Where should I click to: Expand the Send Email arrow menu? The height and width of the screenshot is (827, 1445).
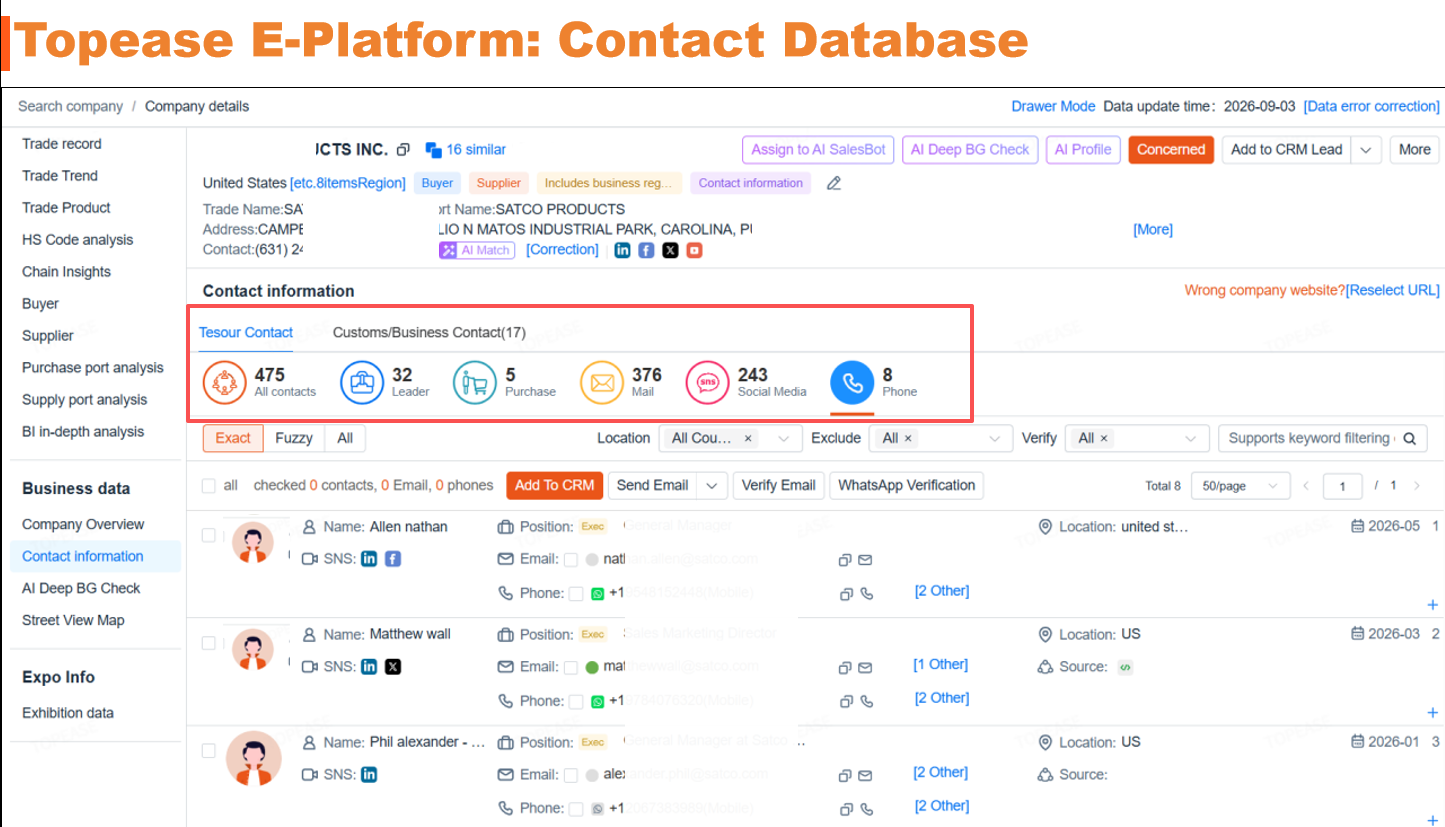711,486
